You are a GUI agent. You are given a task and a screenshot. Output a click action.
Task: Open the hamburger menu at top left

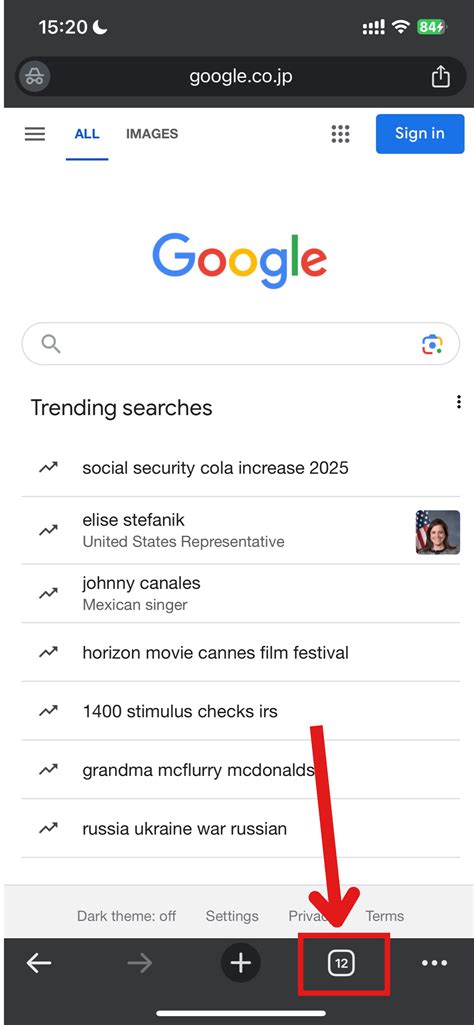click(x=35, y=134)
